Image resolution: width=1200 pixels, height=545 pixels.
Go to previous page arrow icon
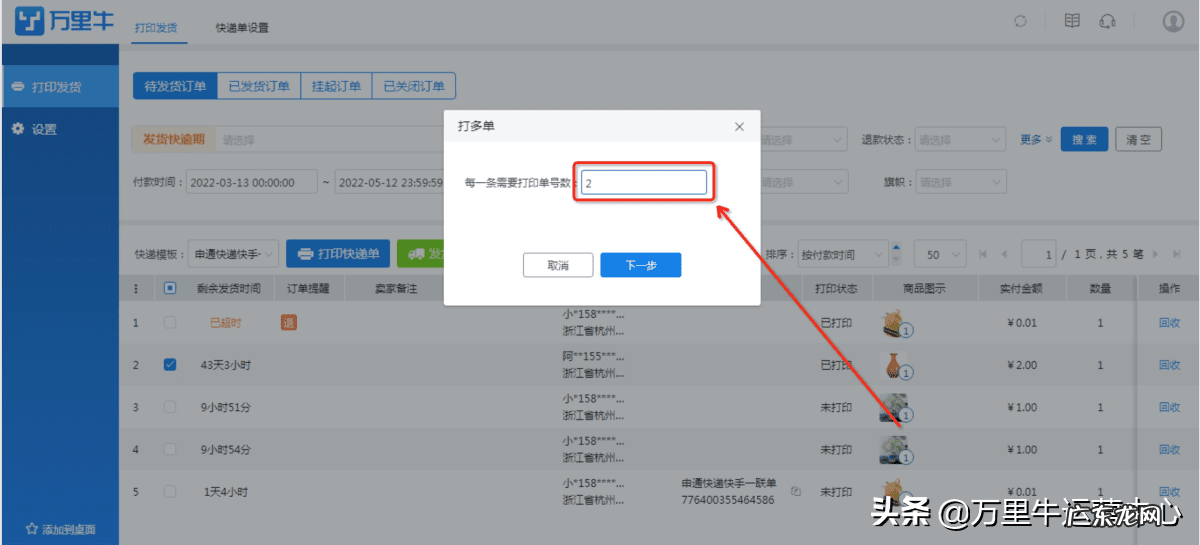[1004, 254]
